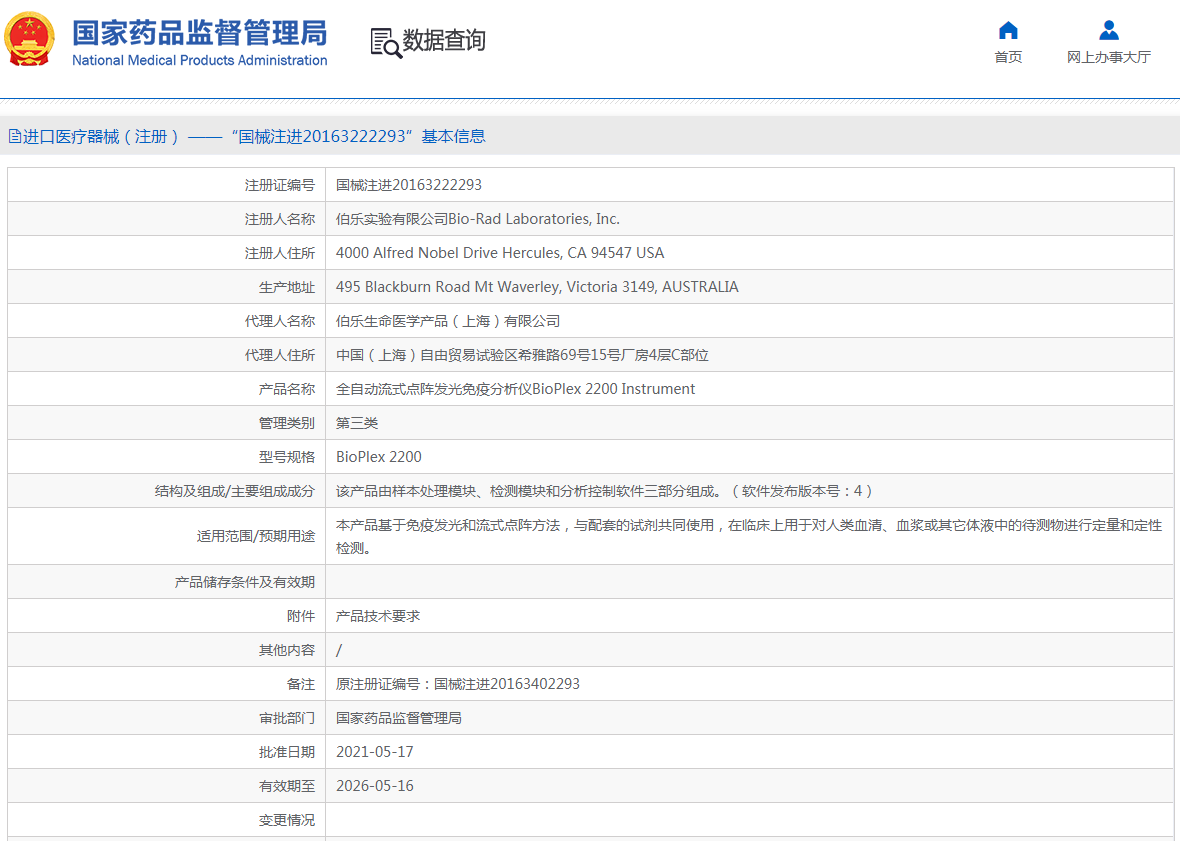The image size is (1180, 841).
Task: Click the document icon before 进口医疗器械
Action: click(x=14, y=136)
